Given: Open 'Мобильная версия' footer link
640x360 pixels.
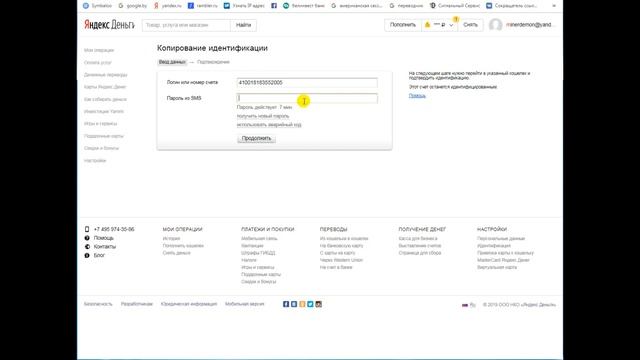Looking at the screenshot, I should click(x=245, y=304).
